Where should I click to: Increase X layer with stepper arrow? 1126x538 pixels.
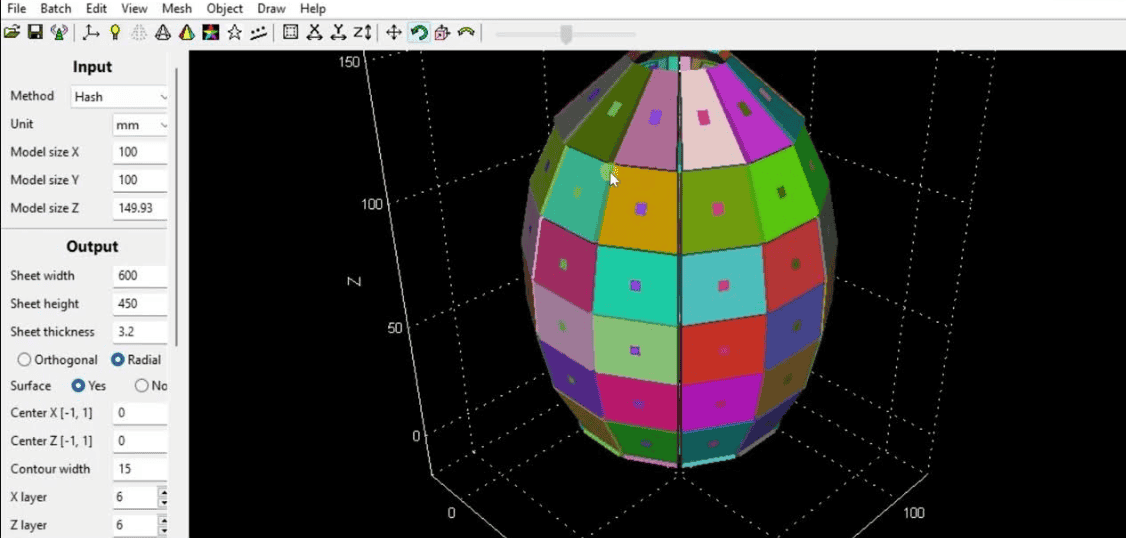[163, 493]
